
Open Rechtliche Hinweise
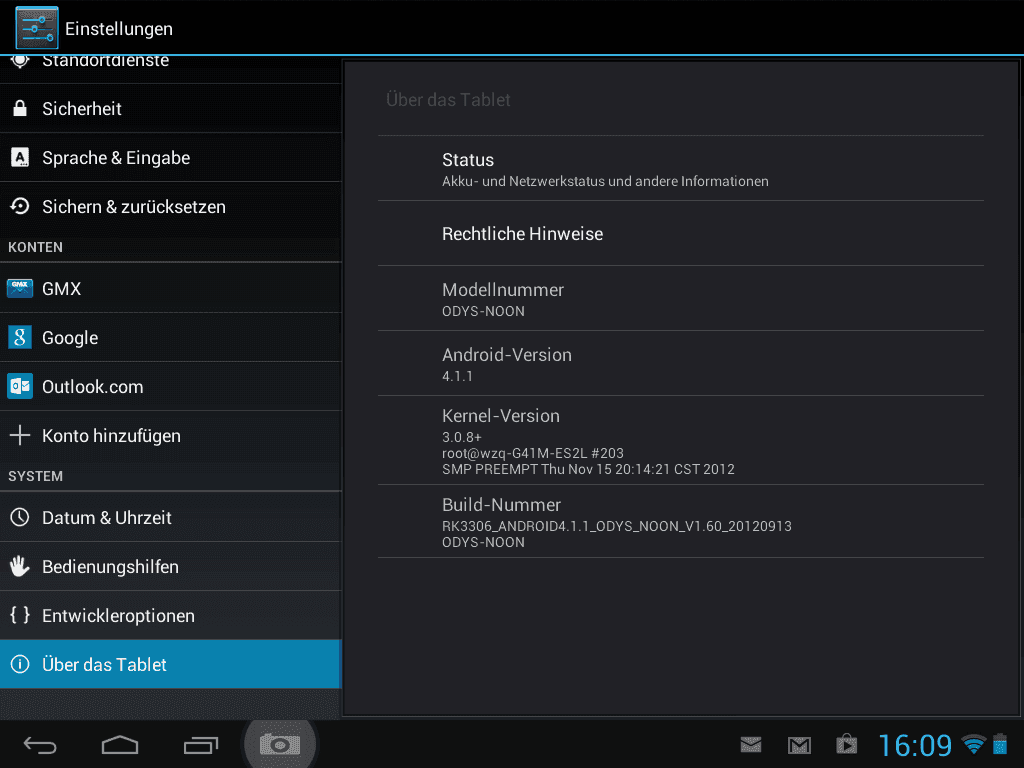point(680,233)
